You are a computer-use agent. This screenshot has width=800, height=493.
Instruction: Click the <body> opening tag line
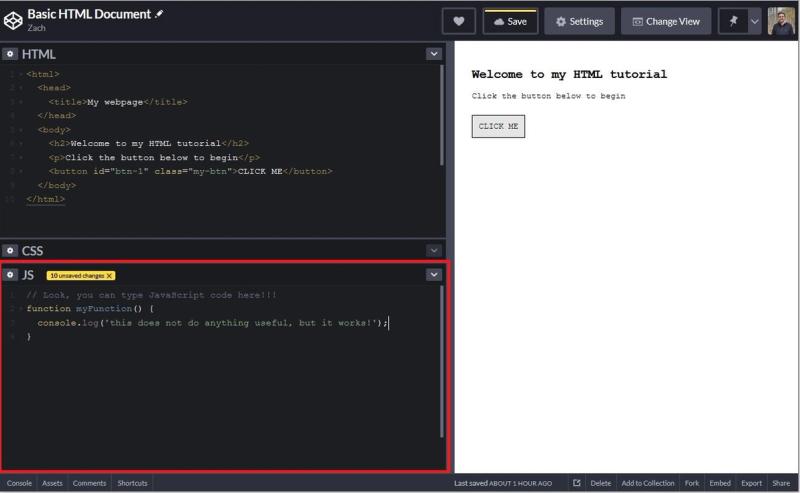(54, 130)
